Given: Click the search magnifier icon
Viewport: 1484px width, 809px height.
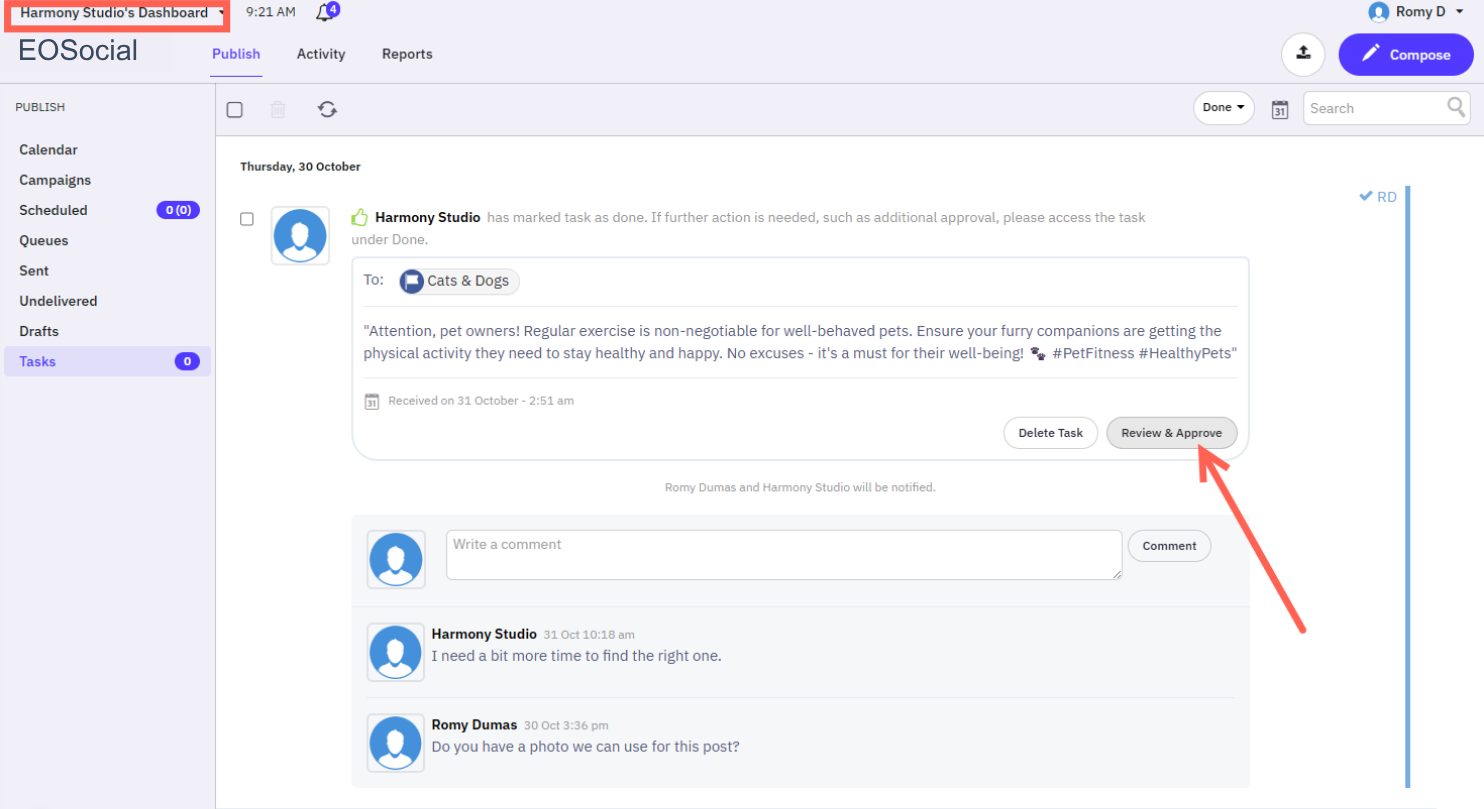Looking at the screenshot, I should tap(1456, 107).
